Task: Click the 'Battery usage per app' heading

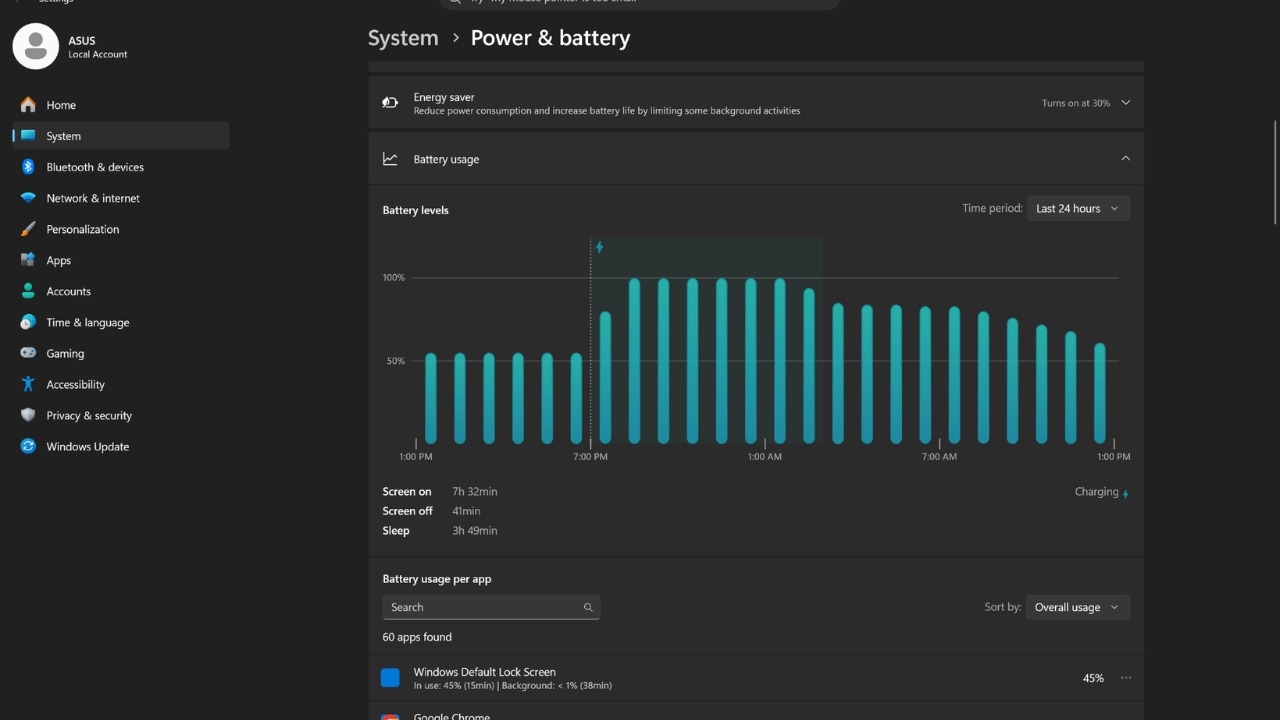Action: 437,579
